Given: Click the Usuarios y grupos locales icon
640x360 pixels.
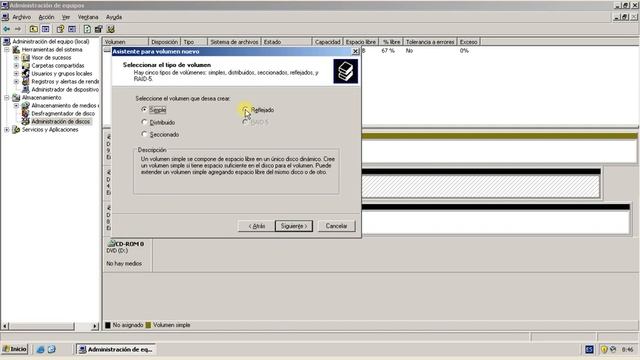Looking at the screenshot, I should [x=25, y=73].
